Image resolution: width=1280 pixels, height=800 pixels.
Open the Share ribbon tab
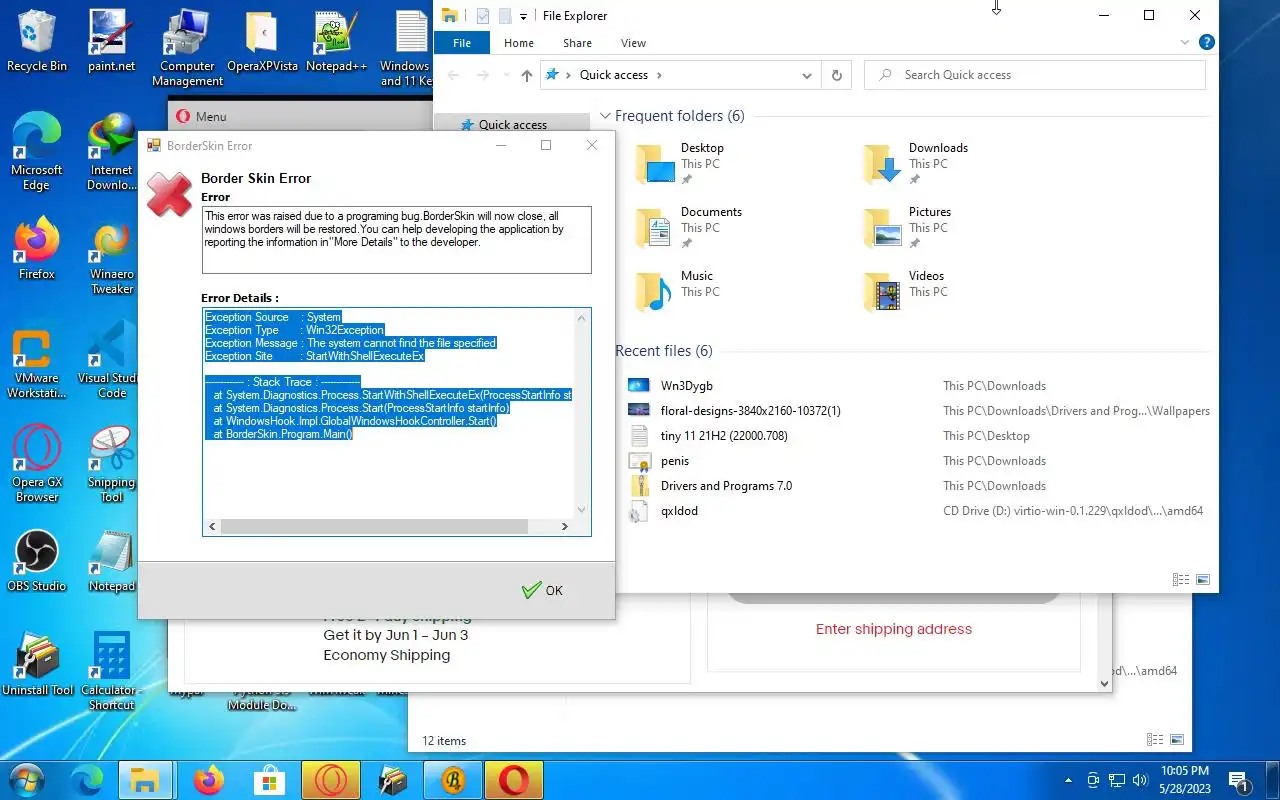577,43
